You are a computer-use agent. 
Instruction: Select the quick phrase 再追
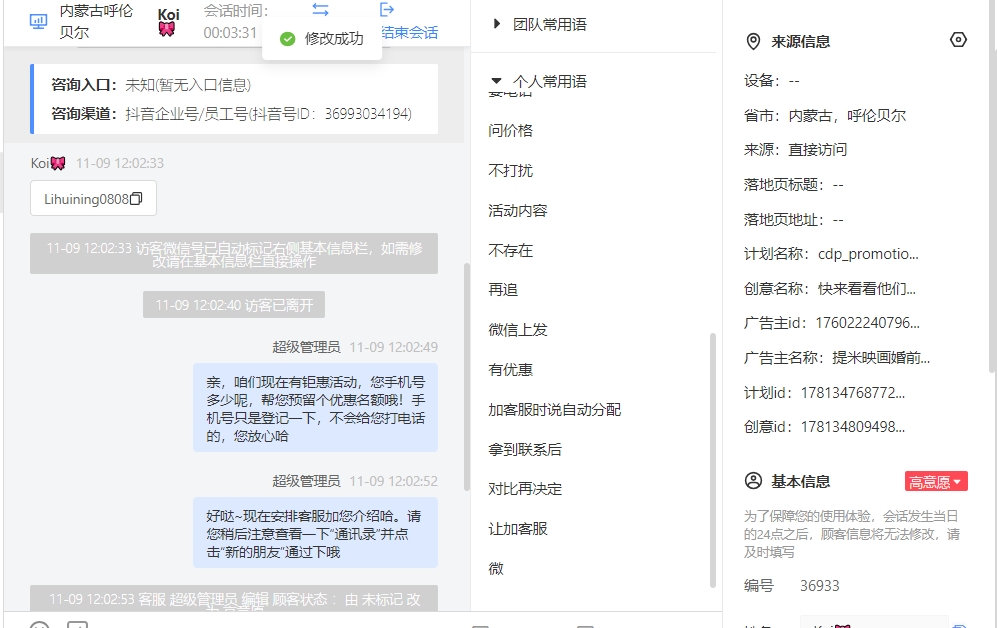pyautogui.click(x=503, y=290)
